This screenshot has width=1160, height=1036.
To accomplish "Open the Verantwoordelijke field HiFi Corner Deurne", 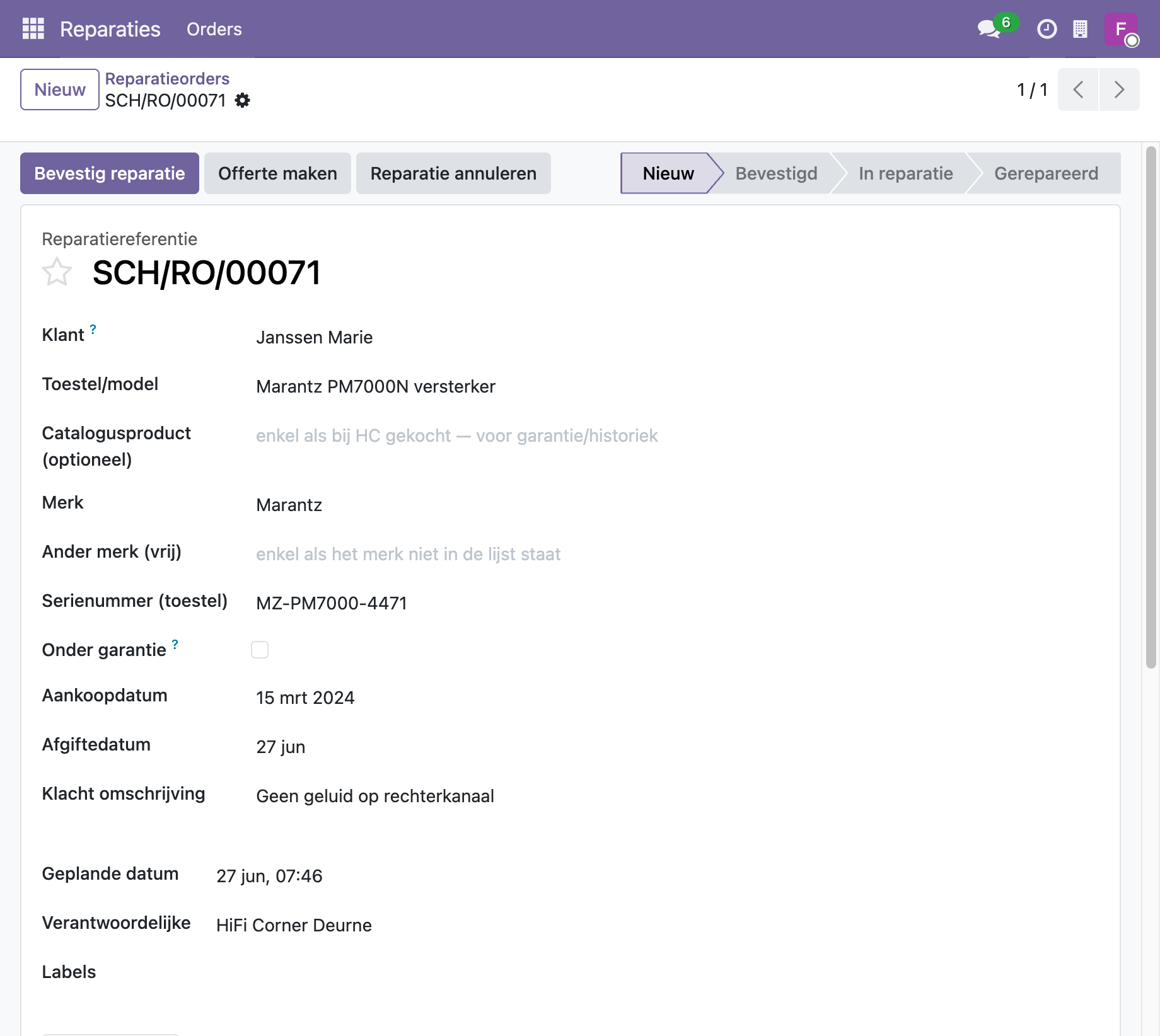I will coord(655,925).
